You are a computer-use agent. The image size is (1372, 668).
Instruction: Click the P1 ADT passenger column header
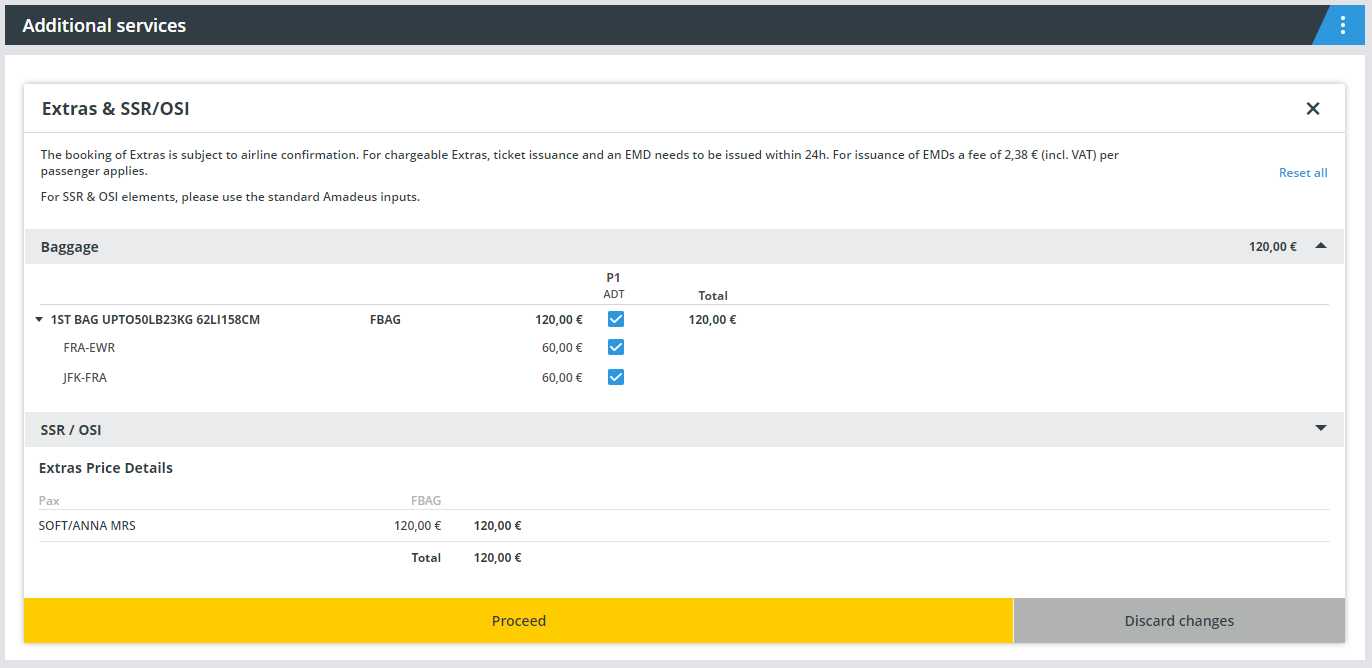614,285
